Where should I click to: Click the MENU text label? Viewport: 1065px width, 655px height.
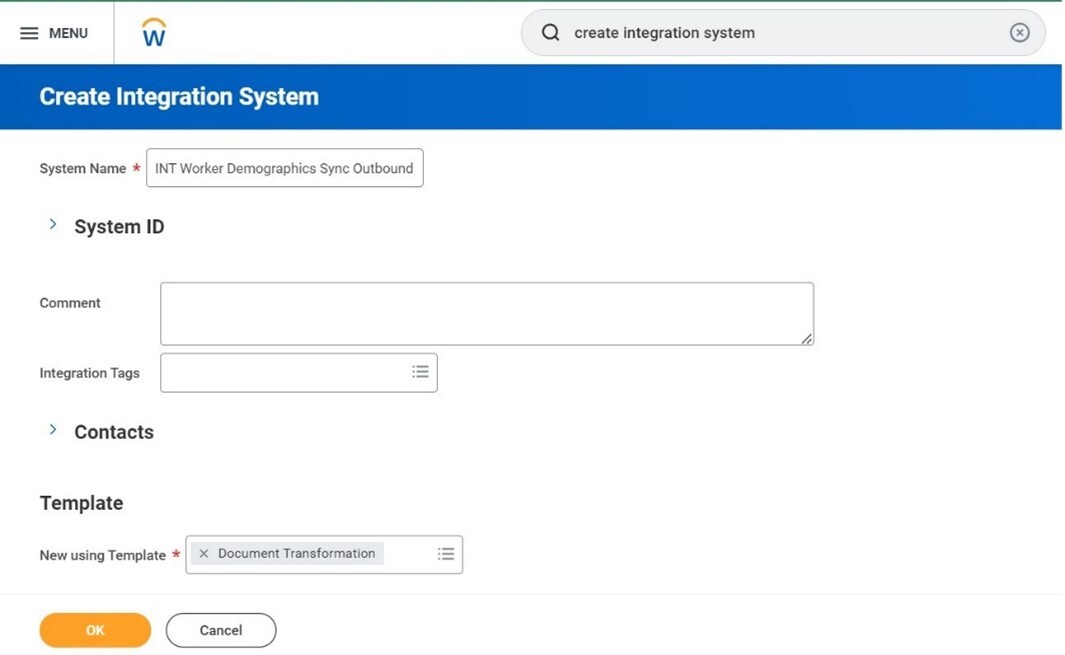pos(68,33)
